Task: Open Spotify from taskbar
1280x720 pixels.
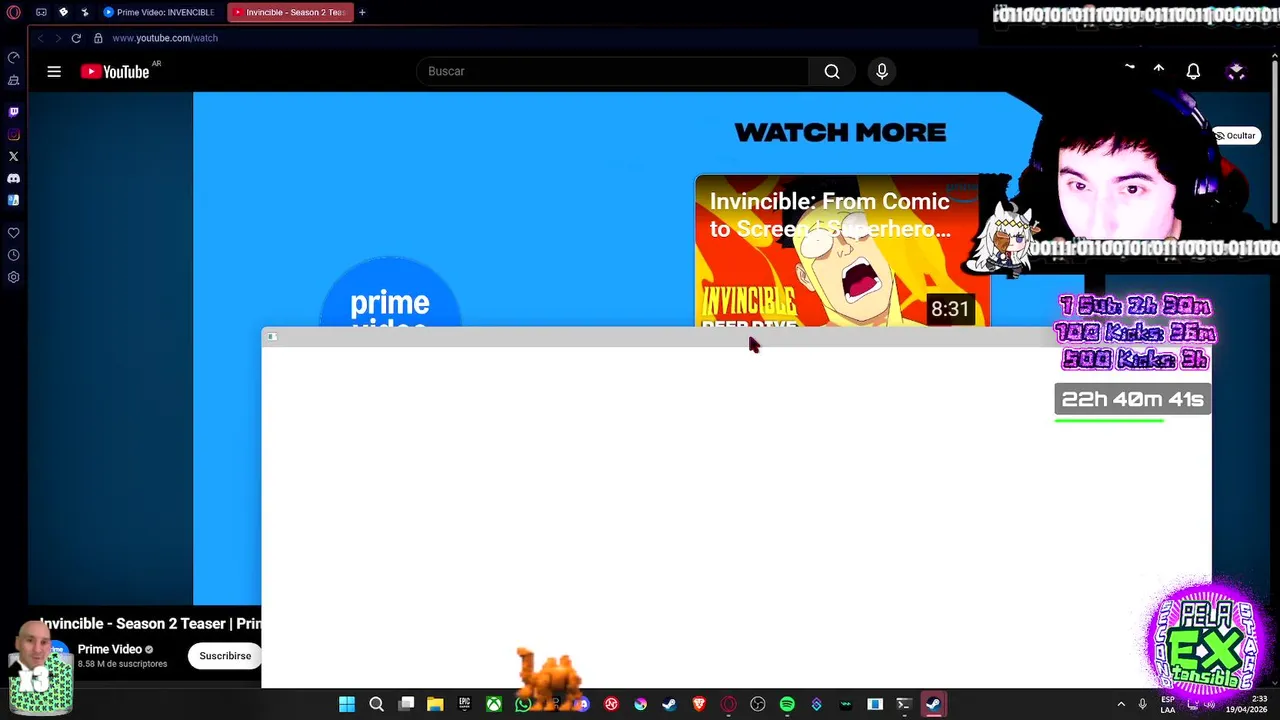Action: pyautogui.click(x=787, y=704)
